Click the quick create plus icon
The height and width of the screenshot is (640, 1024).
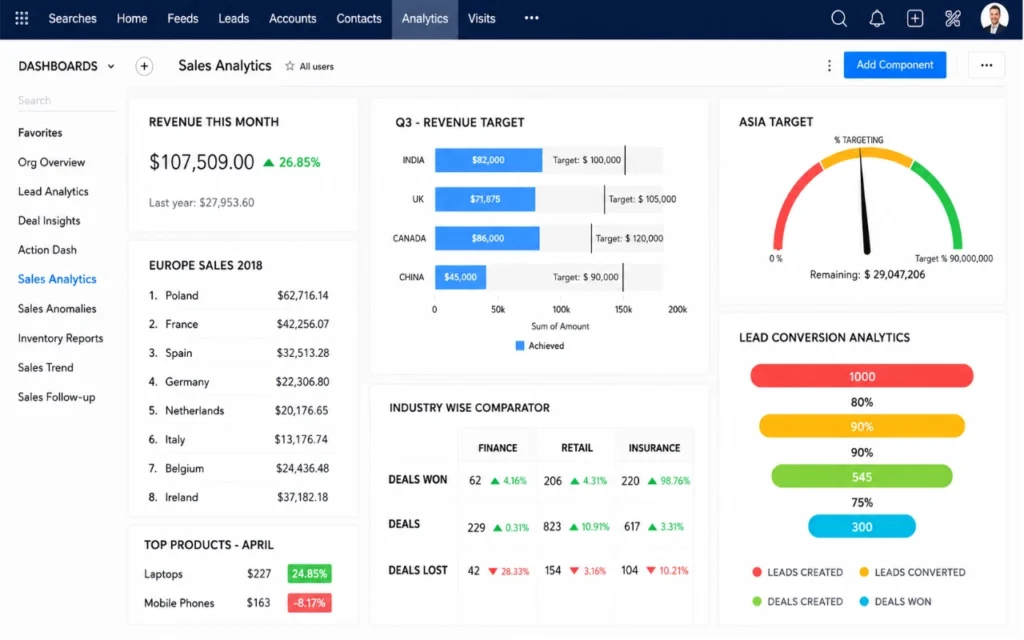click(915, 18)
